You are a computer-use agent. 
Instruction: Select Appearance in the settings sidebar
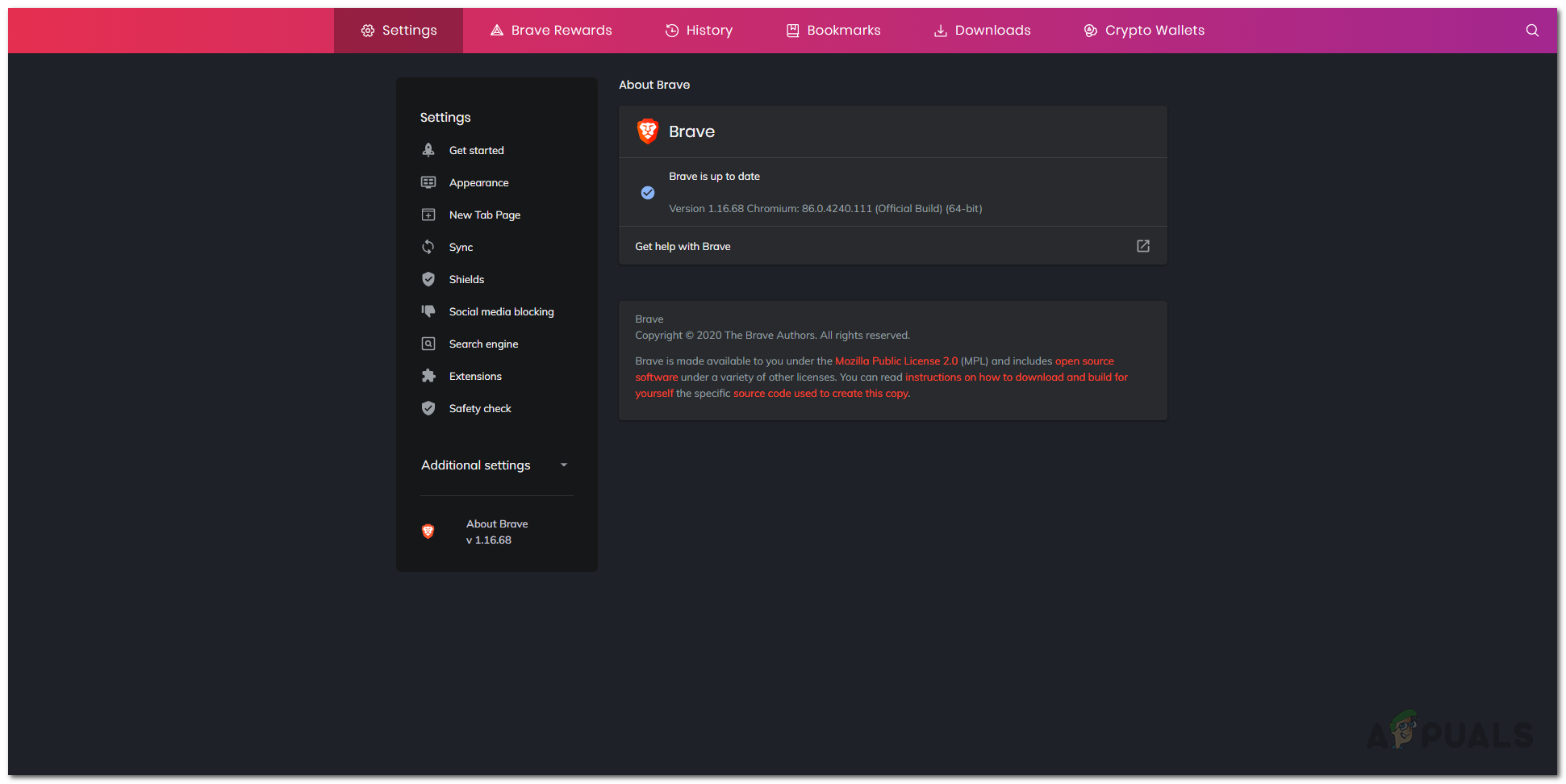pos(478,183)
